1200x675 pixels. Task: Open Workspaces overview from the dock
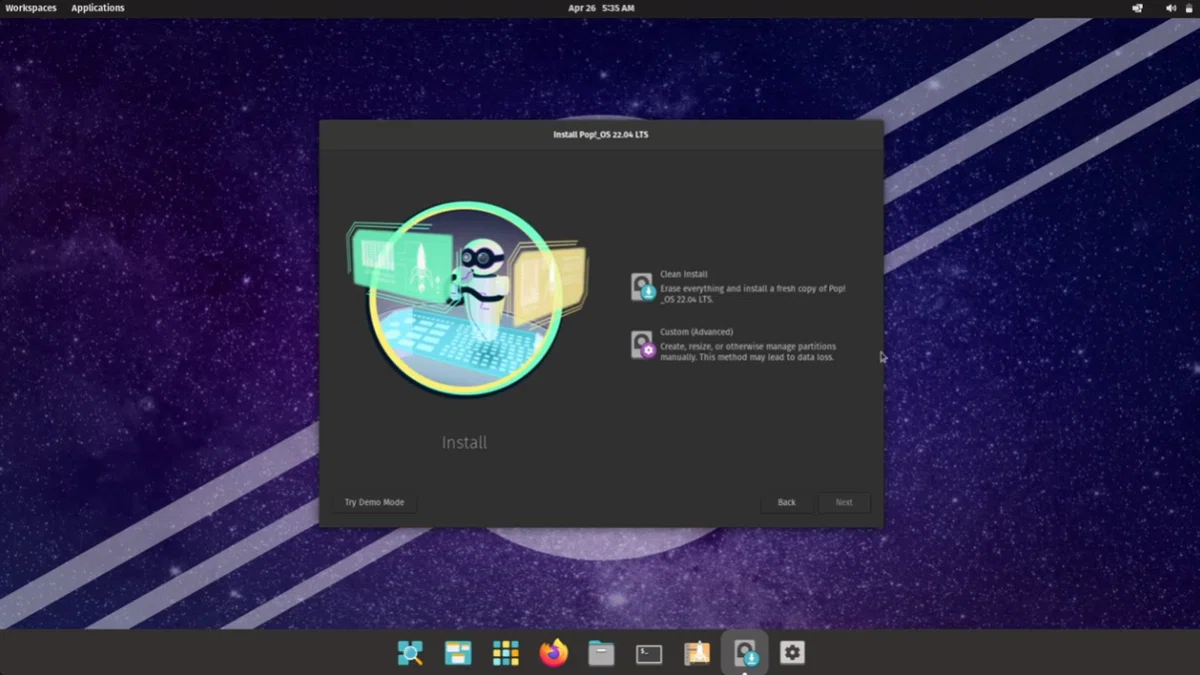[457, 654]
